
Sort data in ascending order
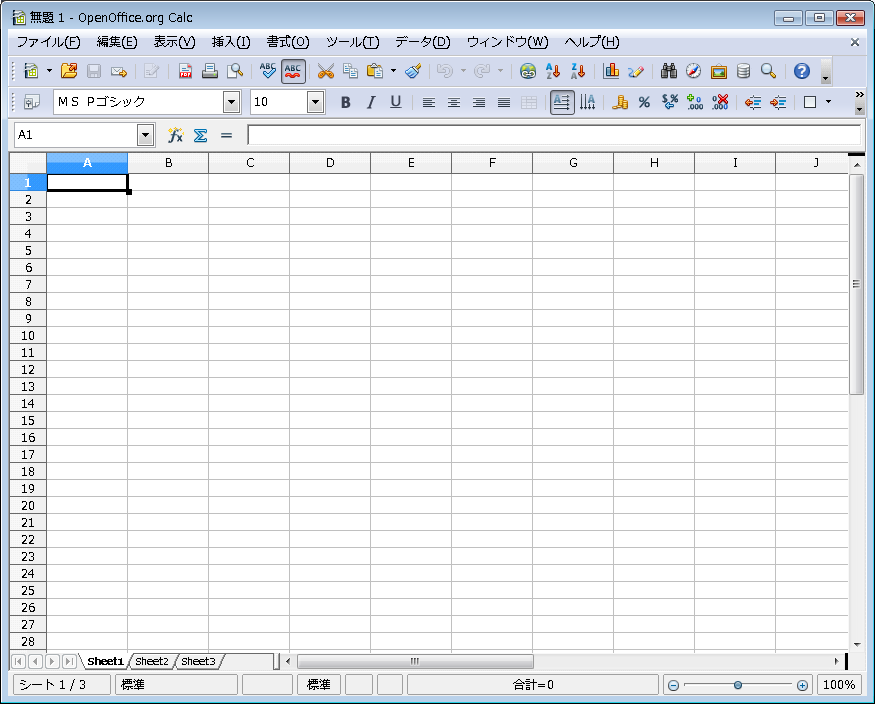point(552,71)
